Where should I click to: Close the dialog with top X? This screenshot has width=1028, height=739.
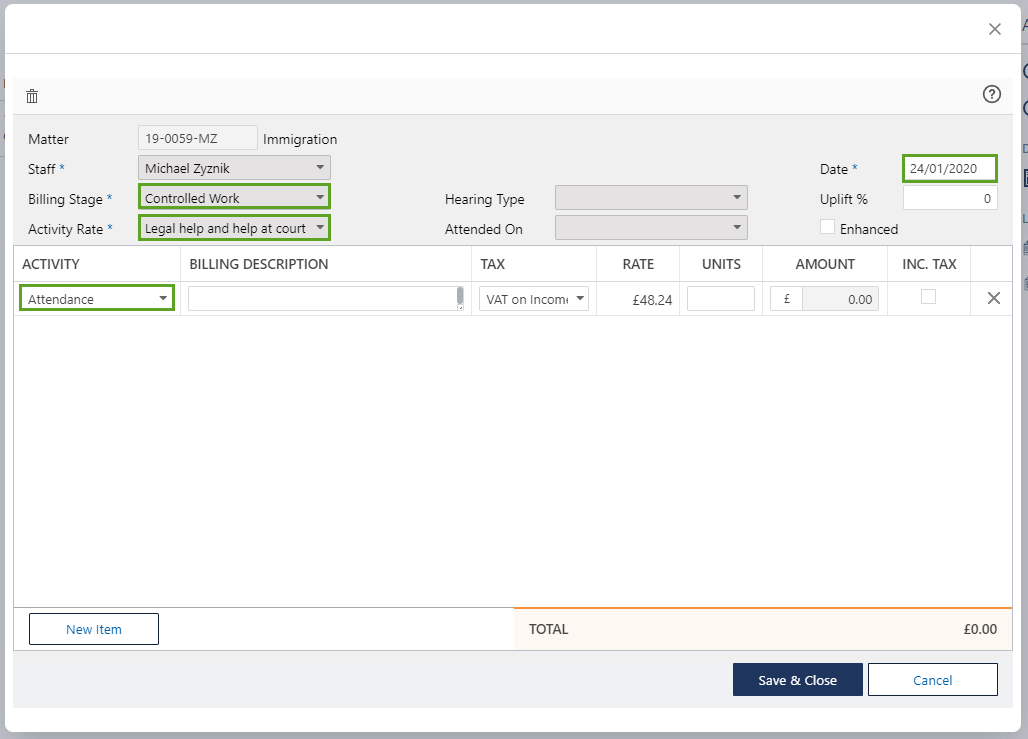coord(994,29)
